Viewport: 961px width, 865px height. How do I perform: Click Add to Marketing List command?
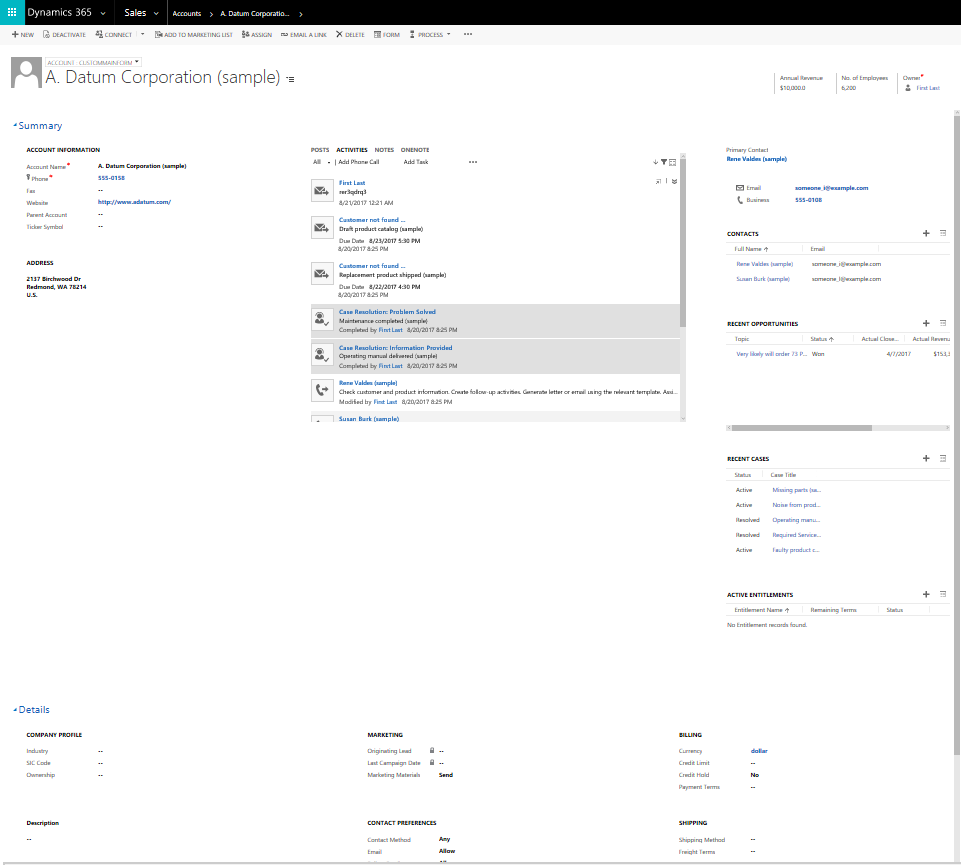coord(194,34)
